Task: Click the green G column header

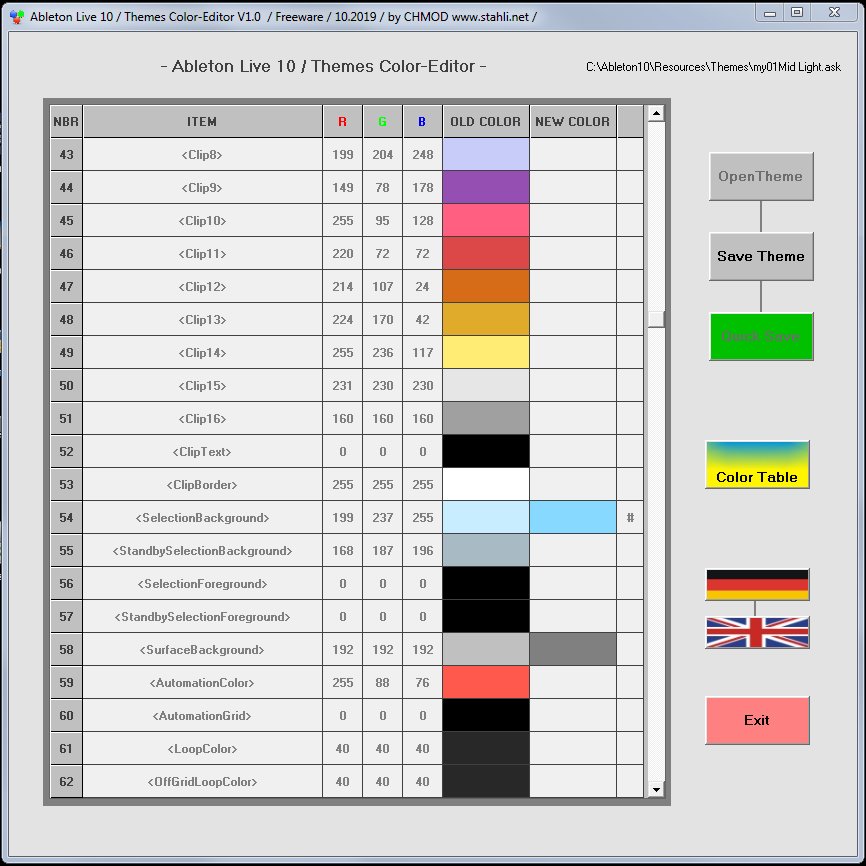Action: click(382, 122)
